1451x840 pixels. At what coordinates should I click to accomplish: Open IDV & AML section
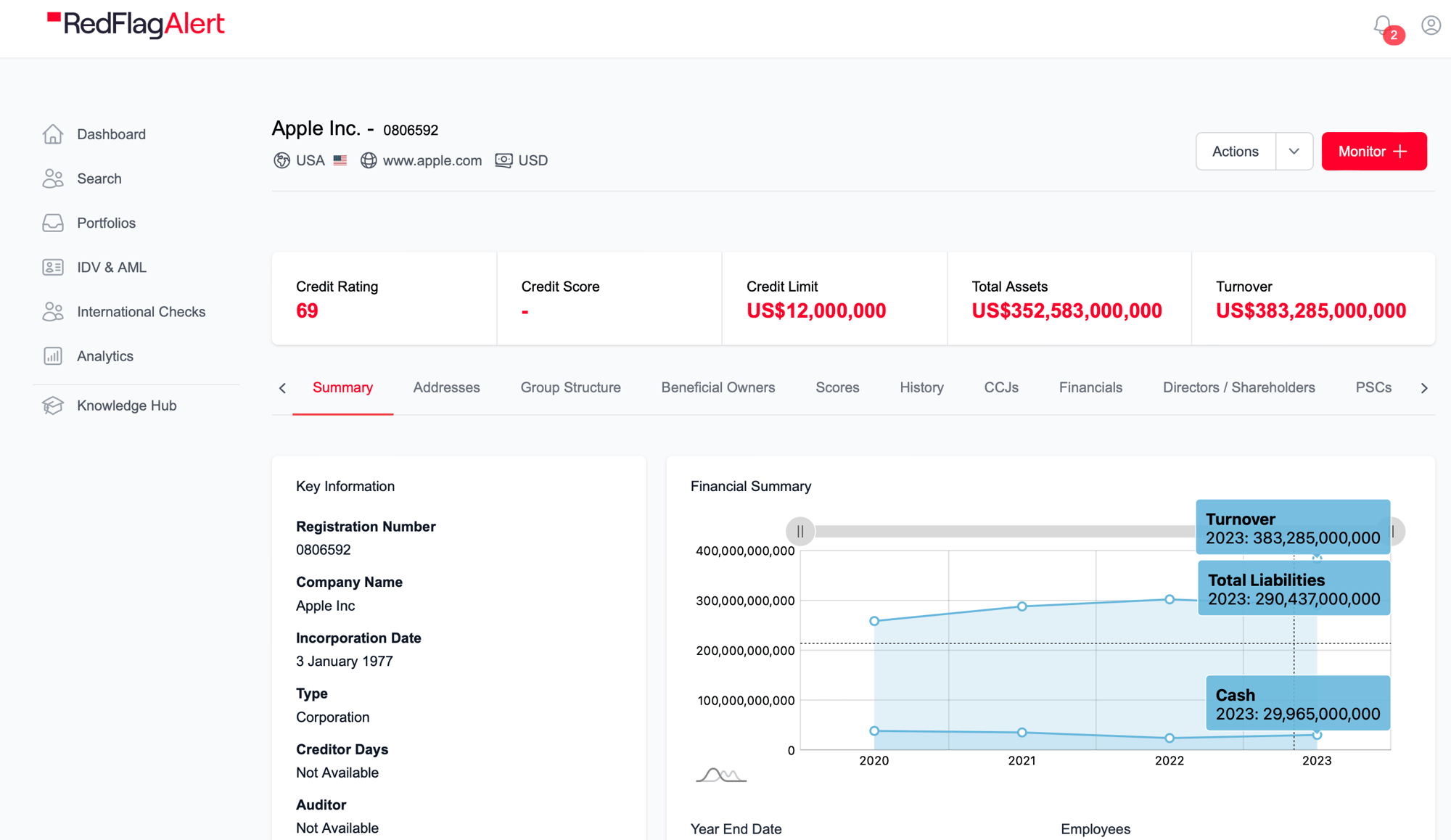[112, 267]
